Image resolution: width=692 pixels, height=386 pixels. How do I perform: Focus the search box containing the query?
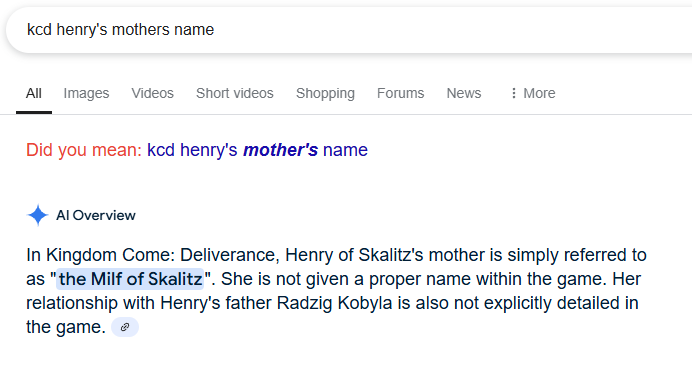349,30
